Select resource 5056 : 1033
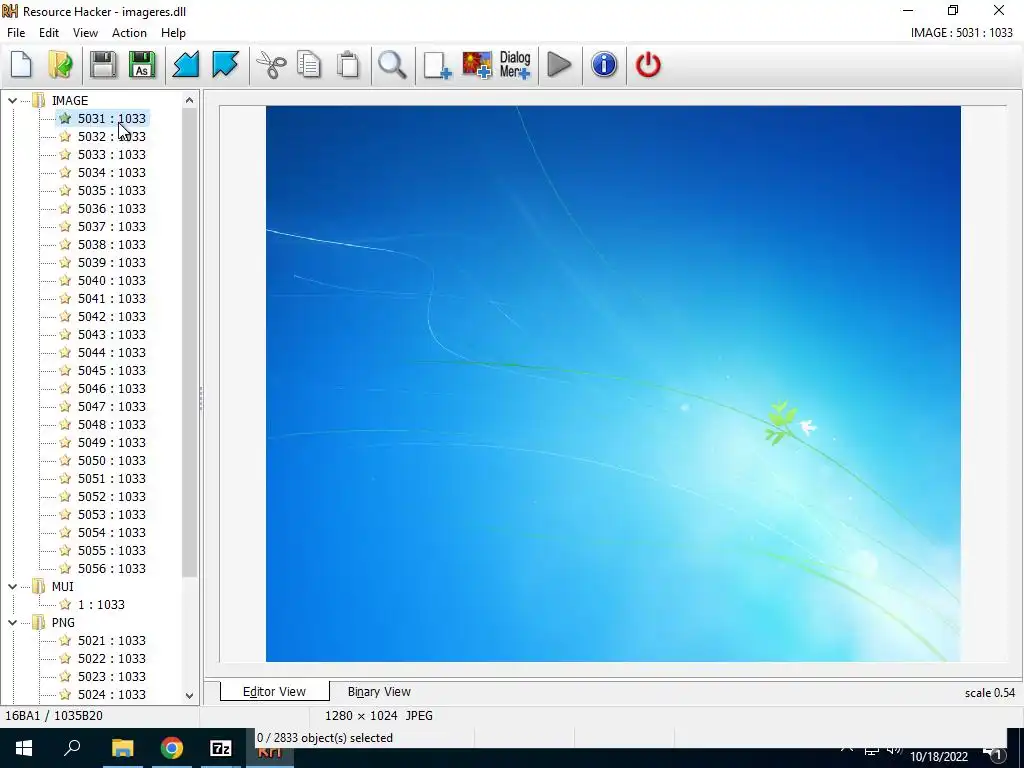The image size is (1024, 768). pyautogui.click(x=112, y=569)
